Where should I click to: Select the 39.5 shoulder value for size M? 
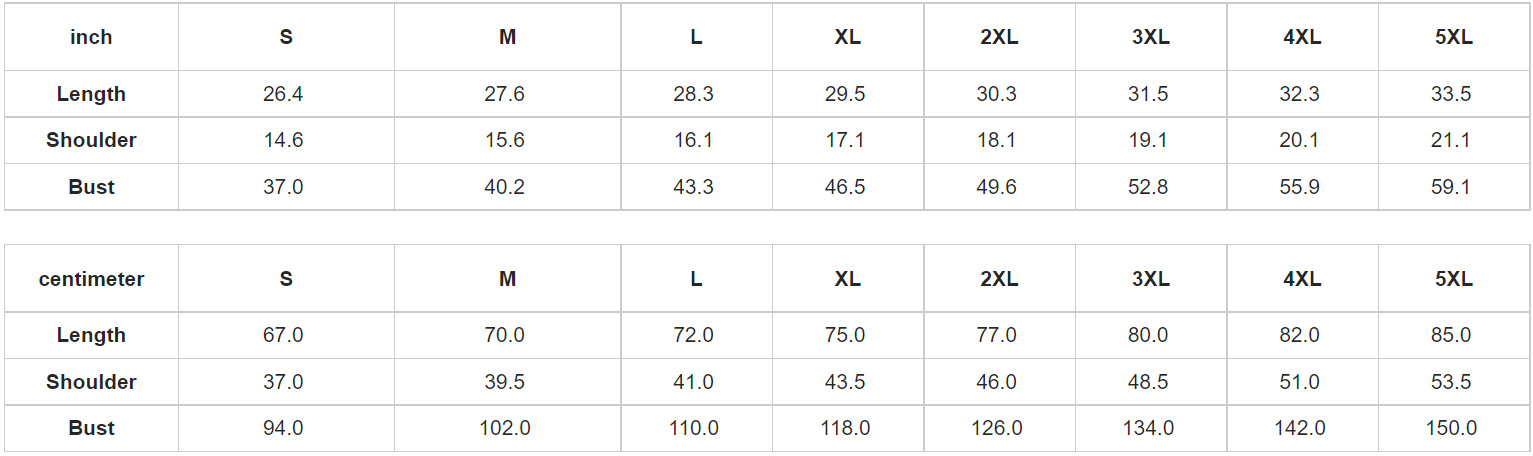tap(505, 382)
